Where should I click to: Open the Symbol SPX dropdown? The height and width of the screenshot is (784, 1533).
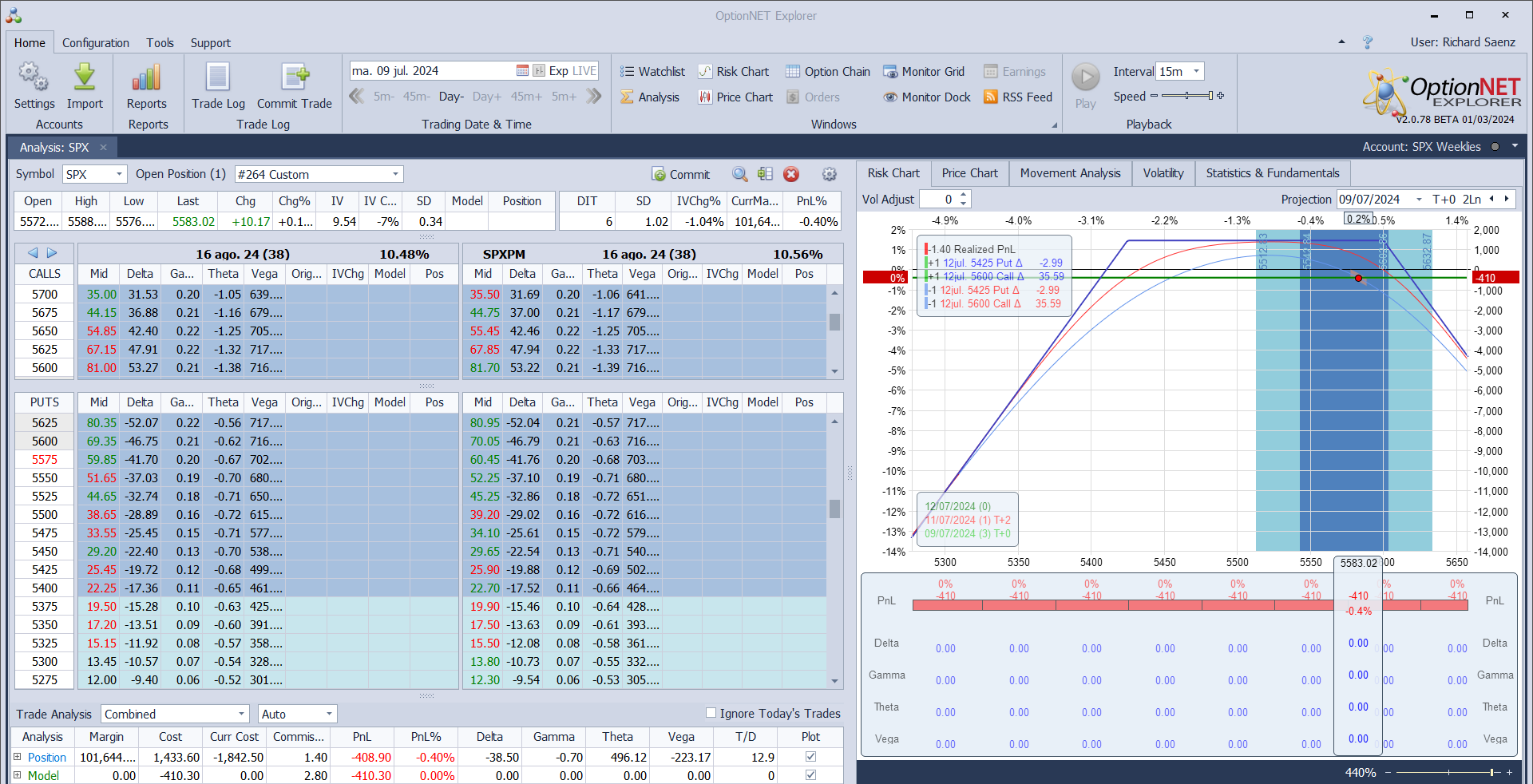pyautogui.click(x=120, y=174)
